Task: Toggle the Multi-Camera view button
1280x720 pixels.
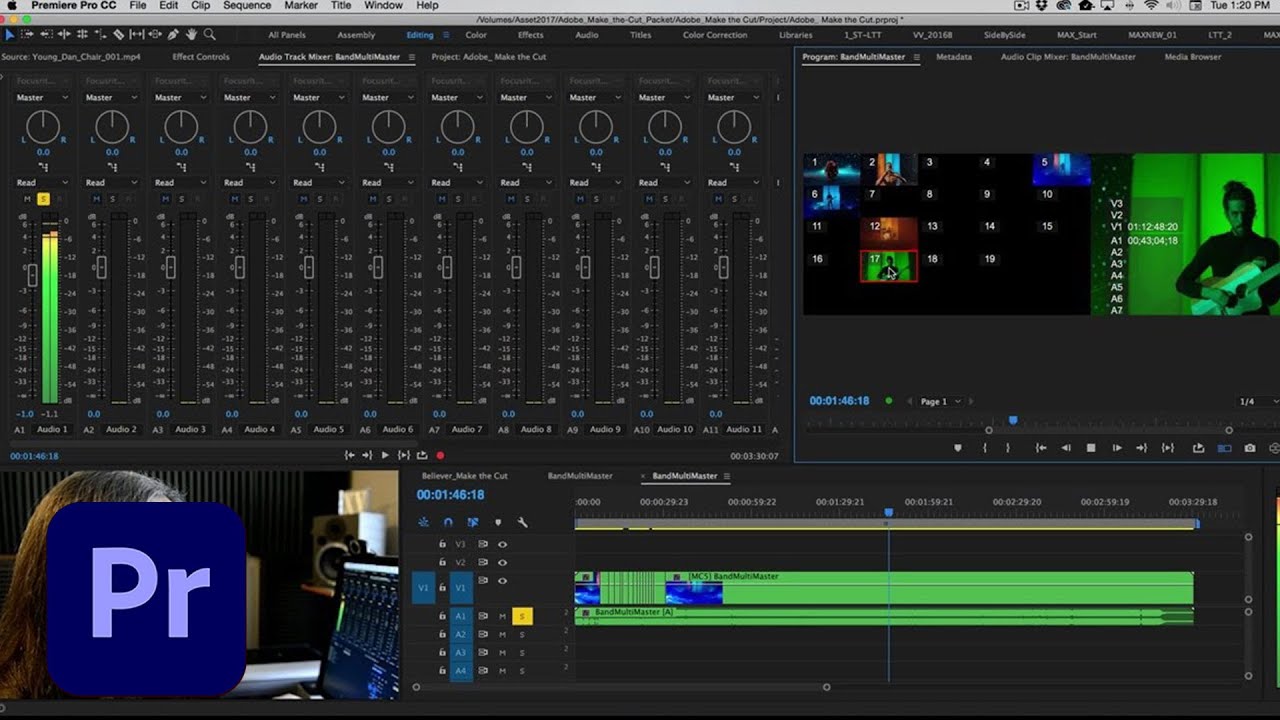Action: [1224, 448]
